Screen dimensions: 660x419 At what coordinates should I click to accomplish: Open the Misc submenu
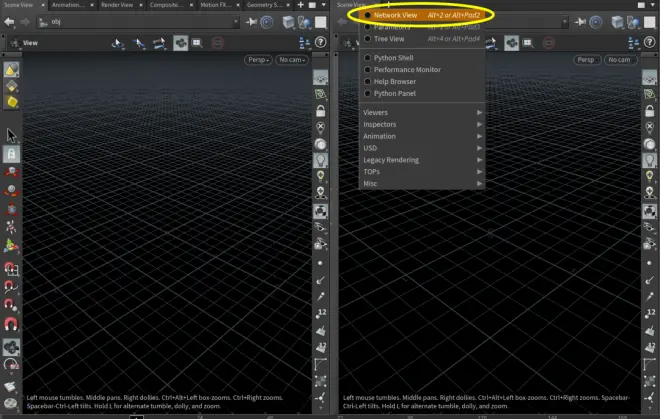click(x=422, y=183)
